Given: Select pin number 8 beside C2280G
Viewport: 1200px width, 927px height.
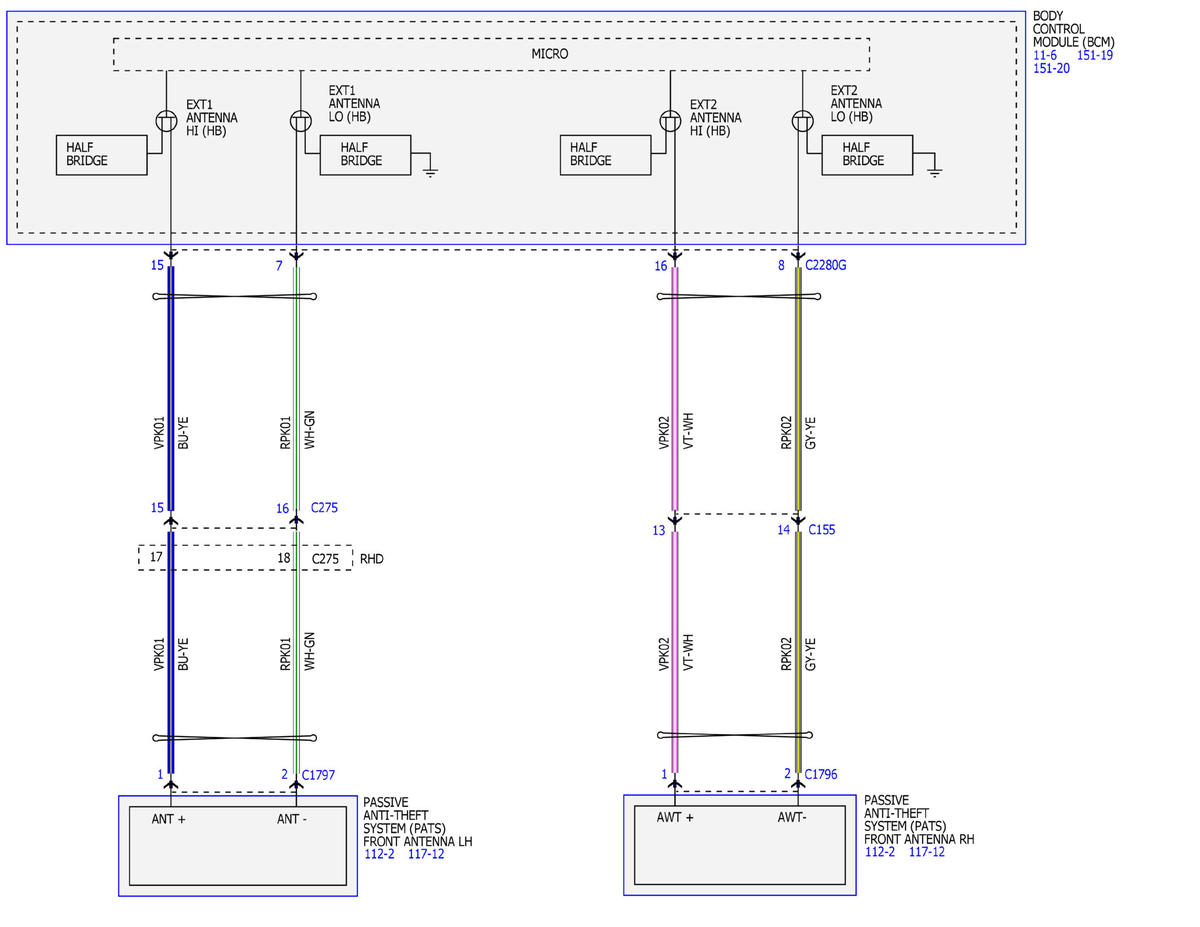Looking at the screenshot, I should (x=782, y=266).
